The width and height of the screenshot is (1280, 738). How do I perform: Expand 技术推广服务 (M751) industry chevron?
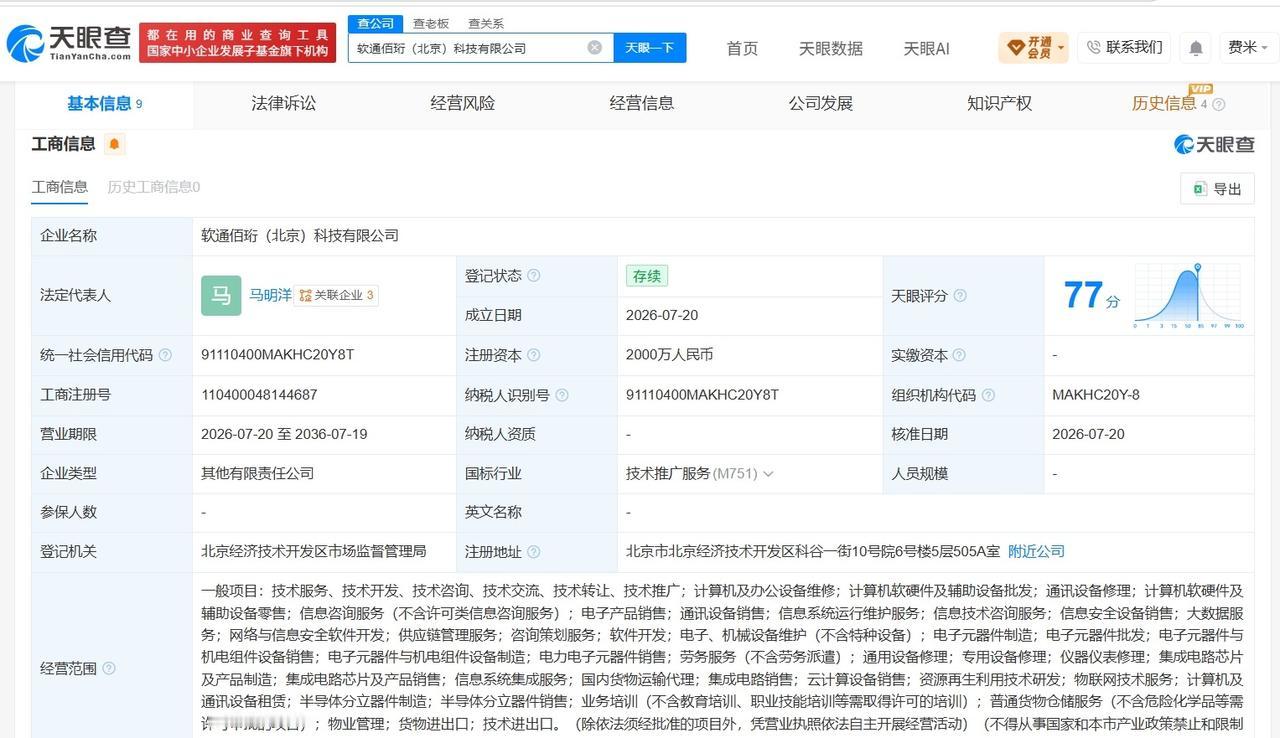click(767, 474)
